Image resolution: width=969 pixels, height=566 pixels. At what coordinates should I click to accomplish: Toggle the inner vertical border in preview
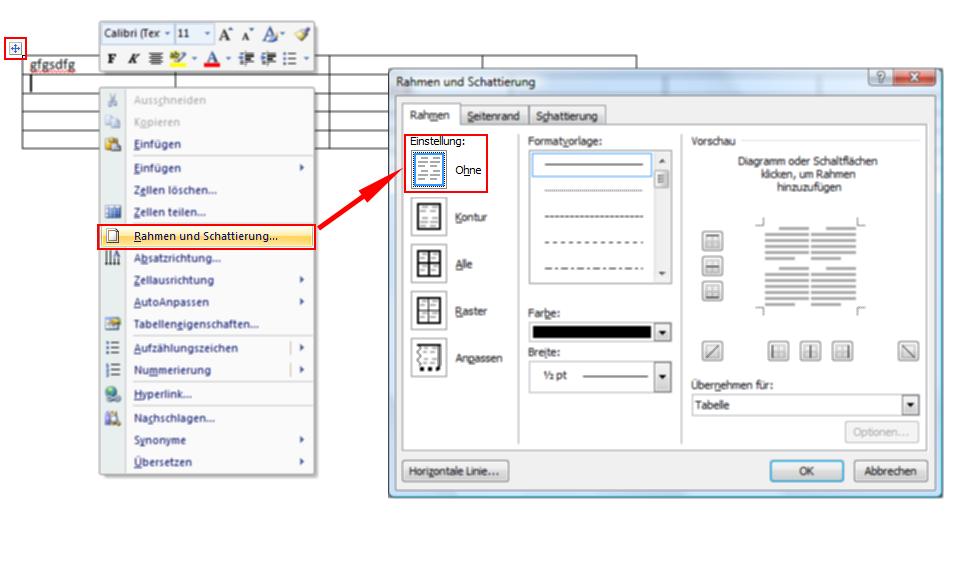click(810, 352)
